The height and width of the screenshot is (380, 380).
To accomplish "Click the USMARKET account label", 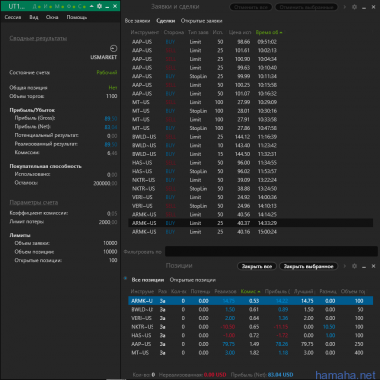I will click(104, 57).
